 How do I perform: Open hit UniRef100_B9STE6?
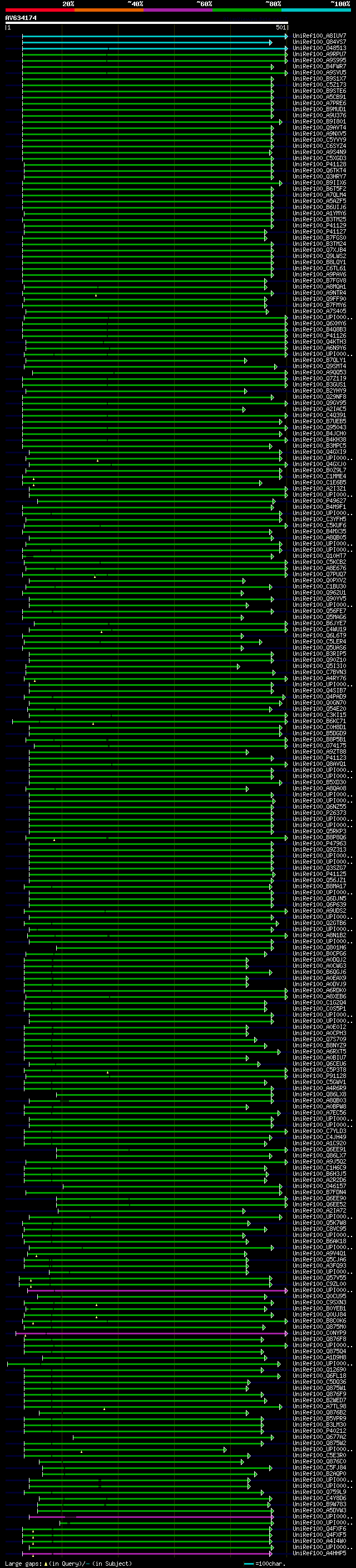319,91
